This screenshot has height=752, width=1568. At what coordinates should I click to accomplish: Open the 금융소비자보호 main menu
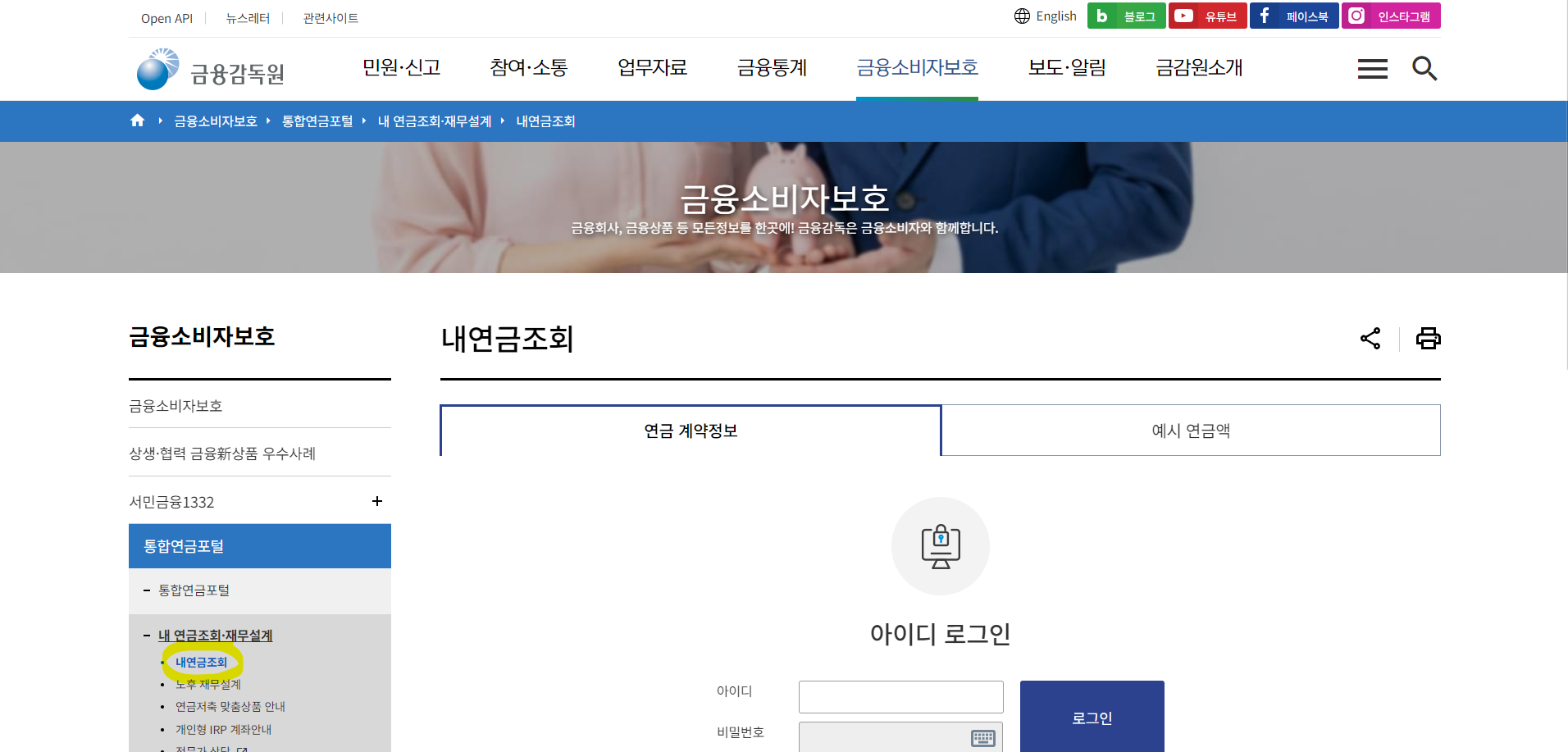[917, 68]
